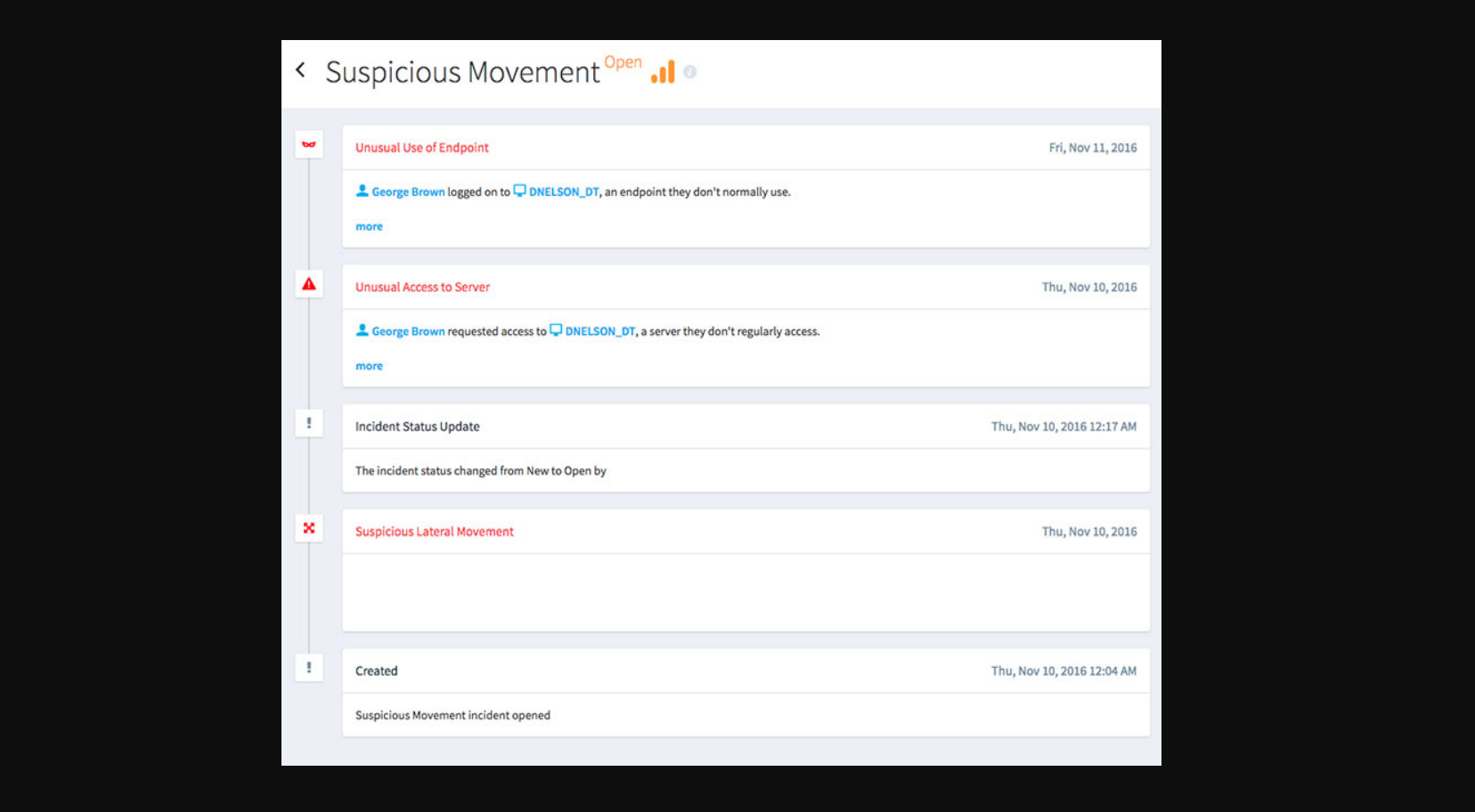This screenshot has height=812, width=1475.
Task: Click monitor icon before DNELSON_DT in server alert
Action: pos(556,330)
